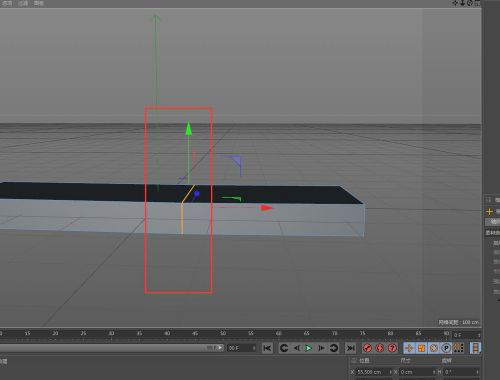Open the third viewport menu item
This screenshot has height=380, width=500.
39,3
